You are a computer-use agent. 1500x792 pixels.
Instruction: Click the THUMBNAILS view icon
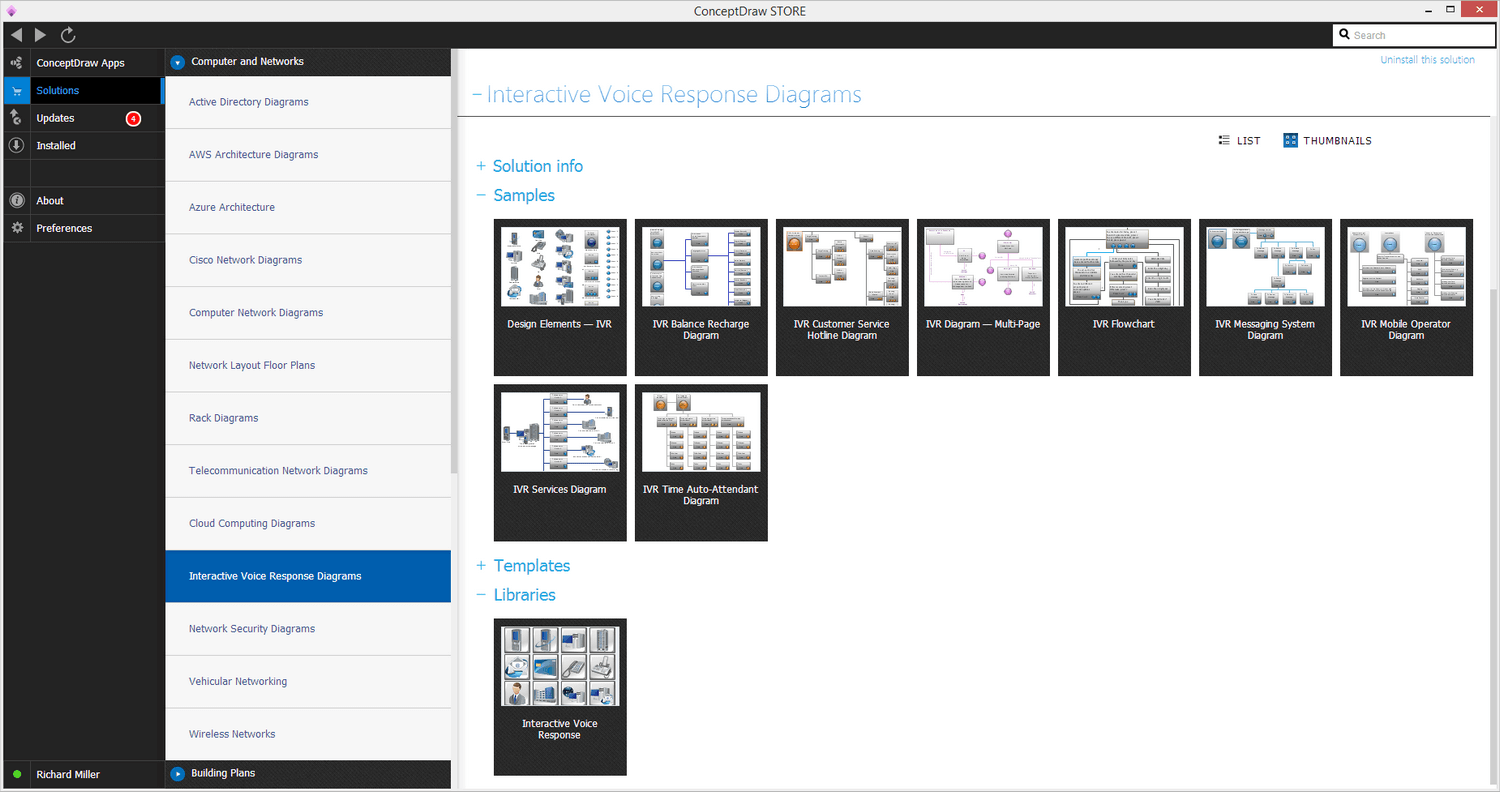1291,141
